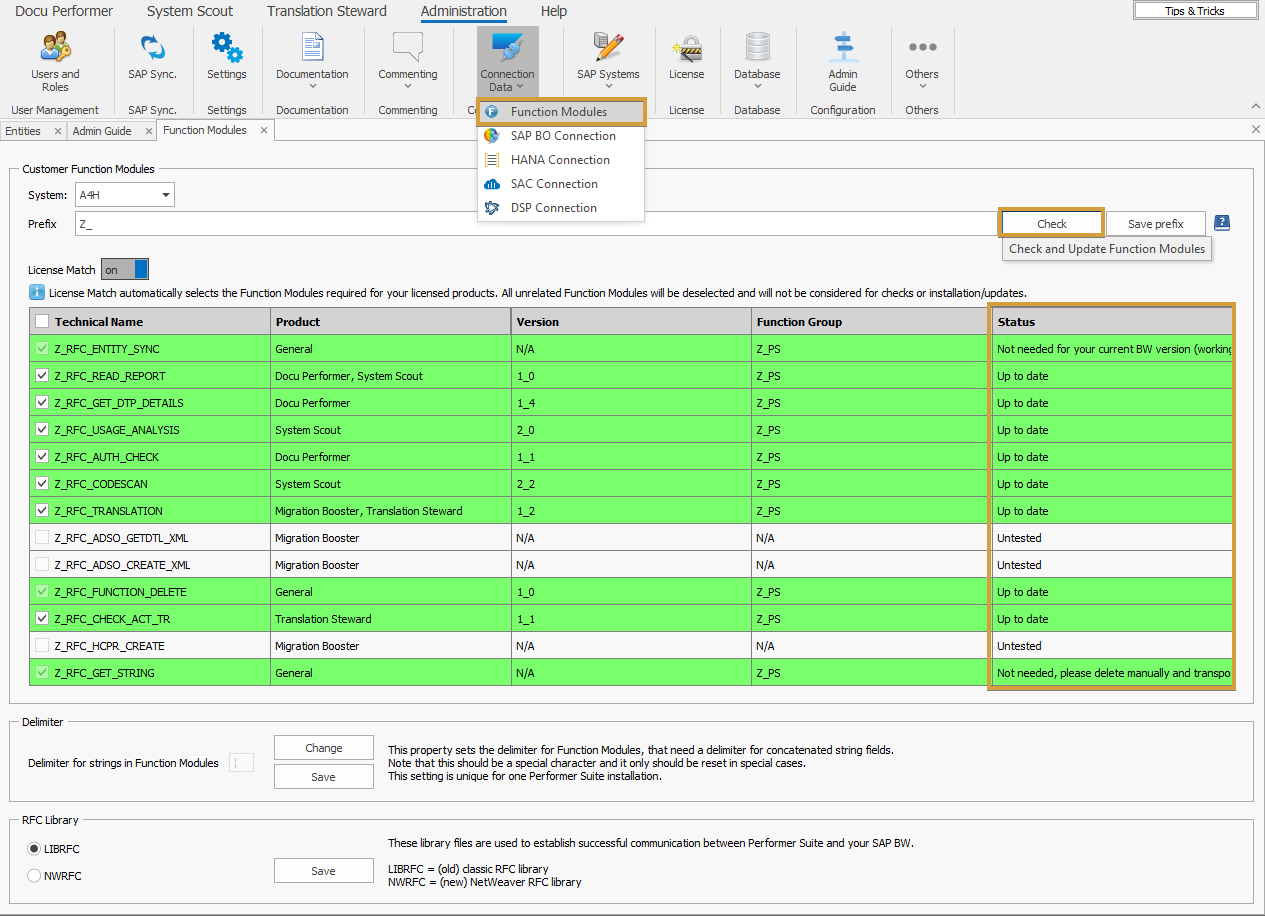Click the blue help icon beside Save prefix
This screenshot has width=1265, height=916.
click(x=1222, y=223)
